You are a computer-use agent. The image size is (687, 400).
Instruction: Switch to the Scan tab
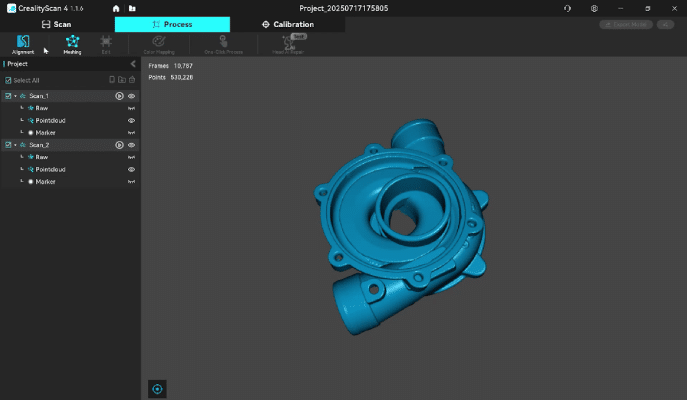pyautogui.click(x=57, y=25)
